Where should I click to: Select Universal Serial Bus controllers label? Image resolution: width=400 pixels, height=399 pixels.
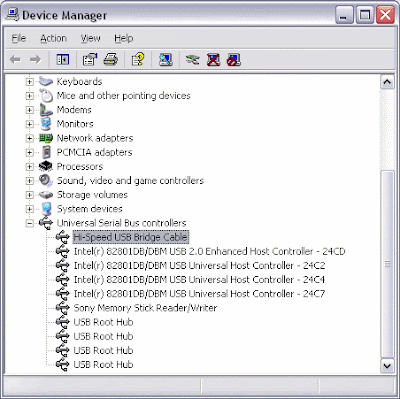122,223
